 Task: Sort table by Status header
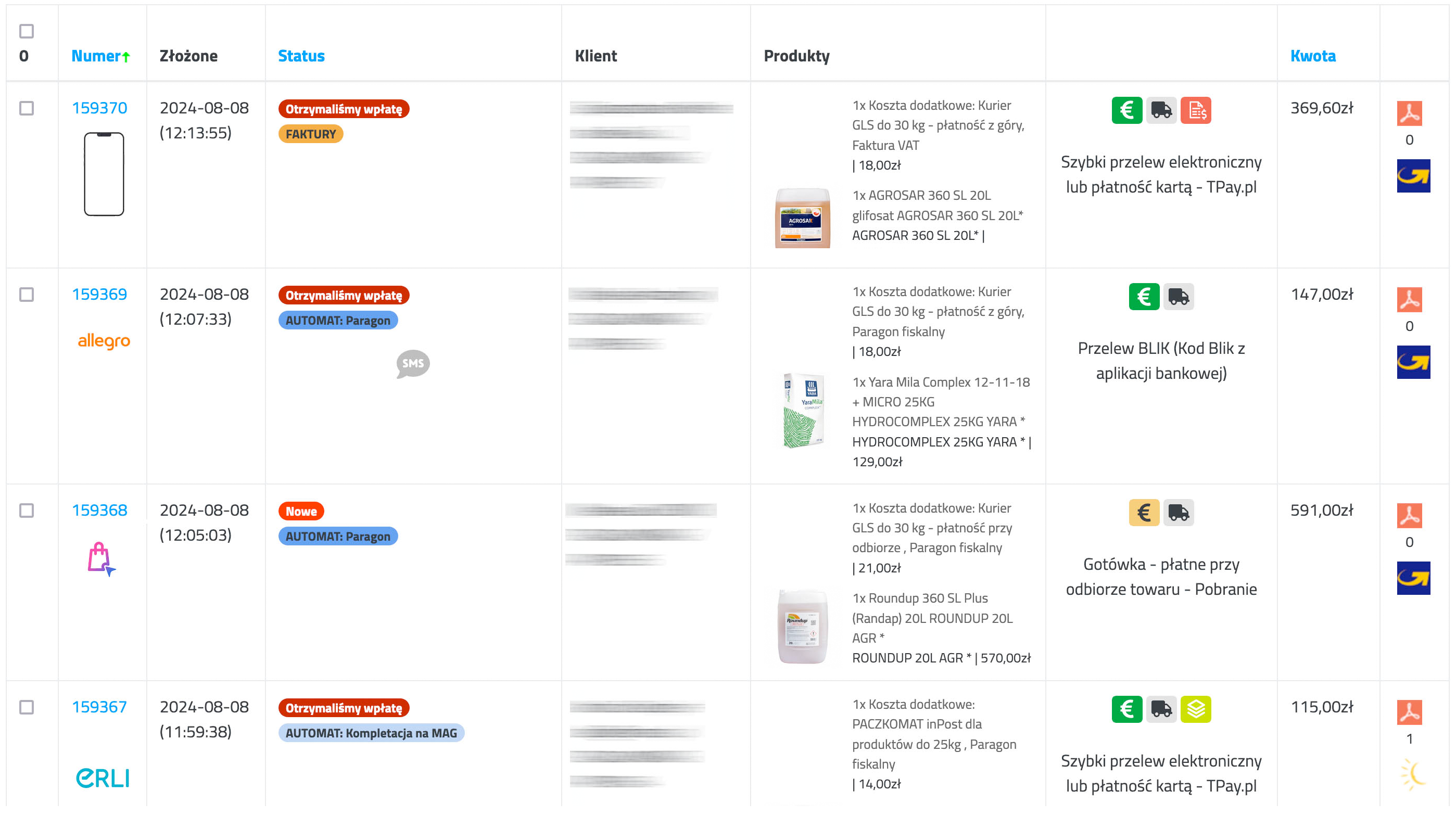pyautogui.click(x=301, y=56)
